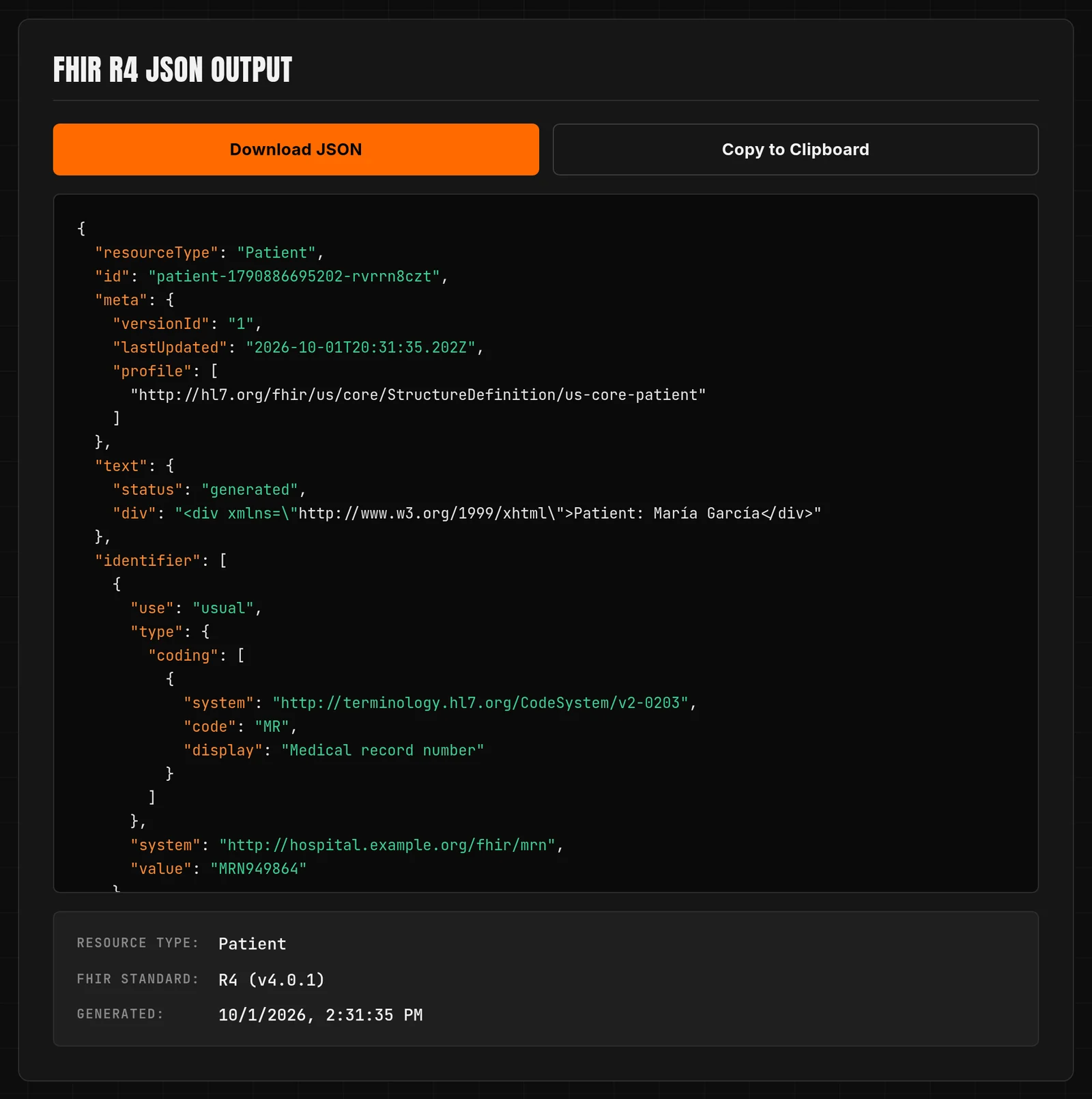This screenshot has height=1099, width=1092.
Task: Click the us-core-patient profile URL
Action: 418,395
